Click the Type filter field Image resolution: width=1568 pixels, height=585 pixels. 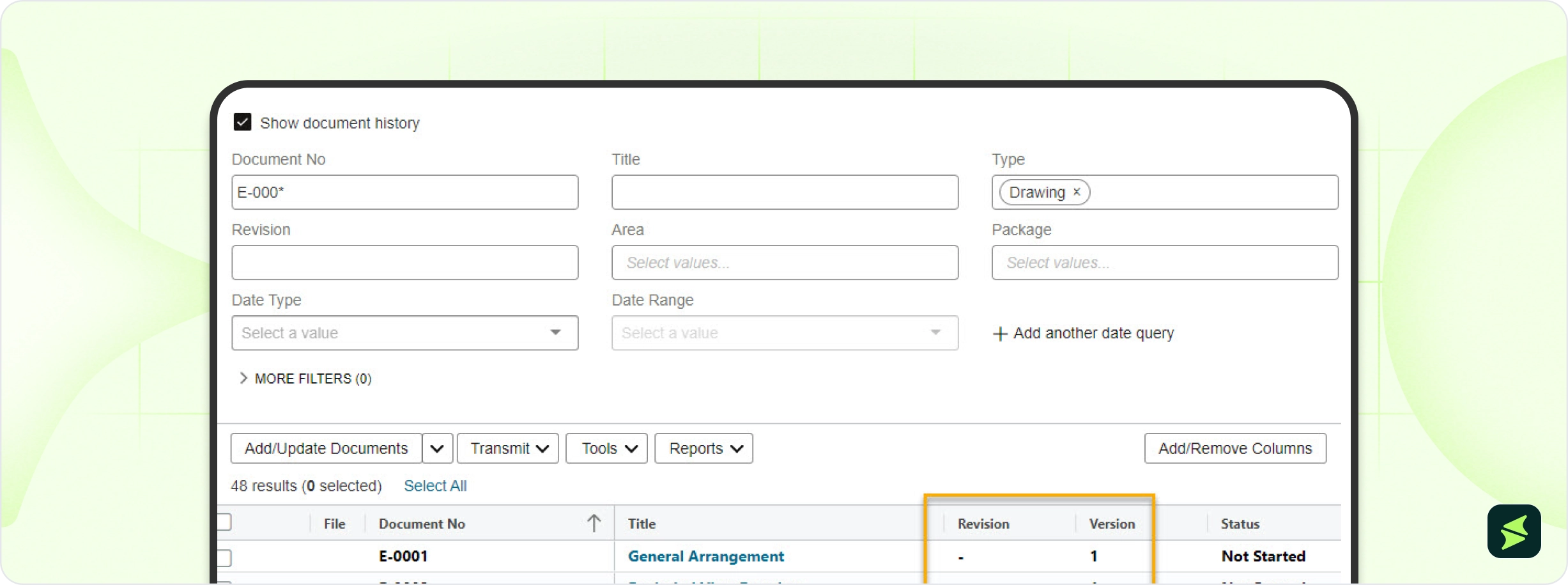coord(1165,192)
